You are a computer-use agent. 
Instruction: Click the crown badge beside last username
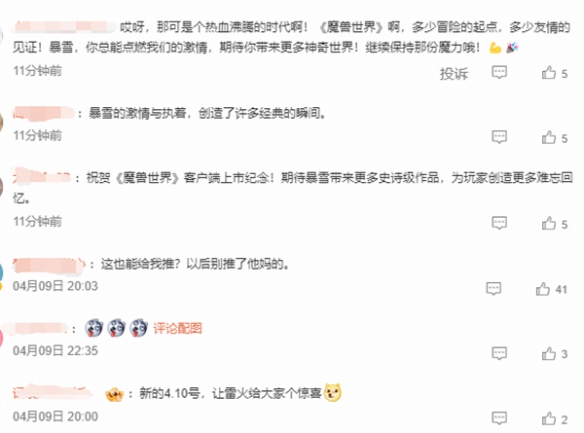[x=114, y=394]
